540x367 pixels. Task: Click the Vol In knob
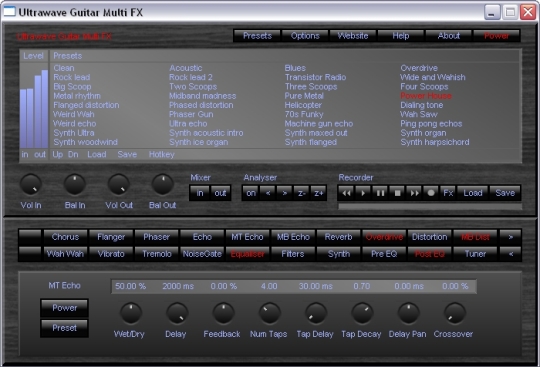[31, 184]
